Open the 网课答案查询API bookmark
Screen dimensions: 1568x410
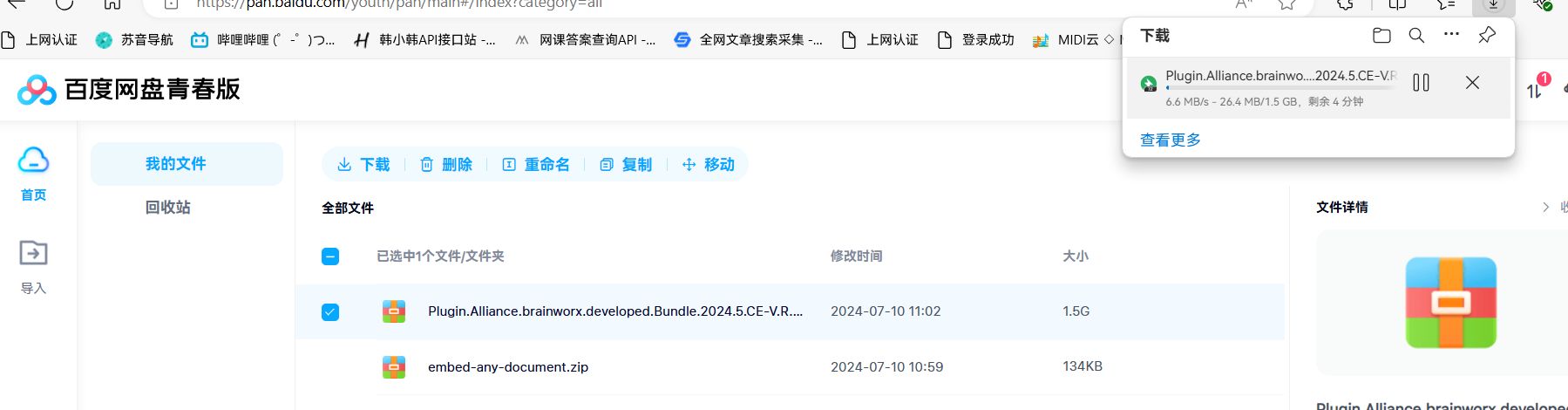tap(585, 40)
